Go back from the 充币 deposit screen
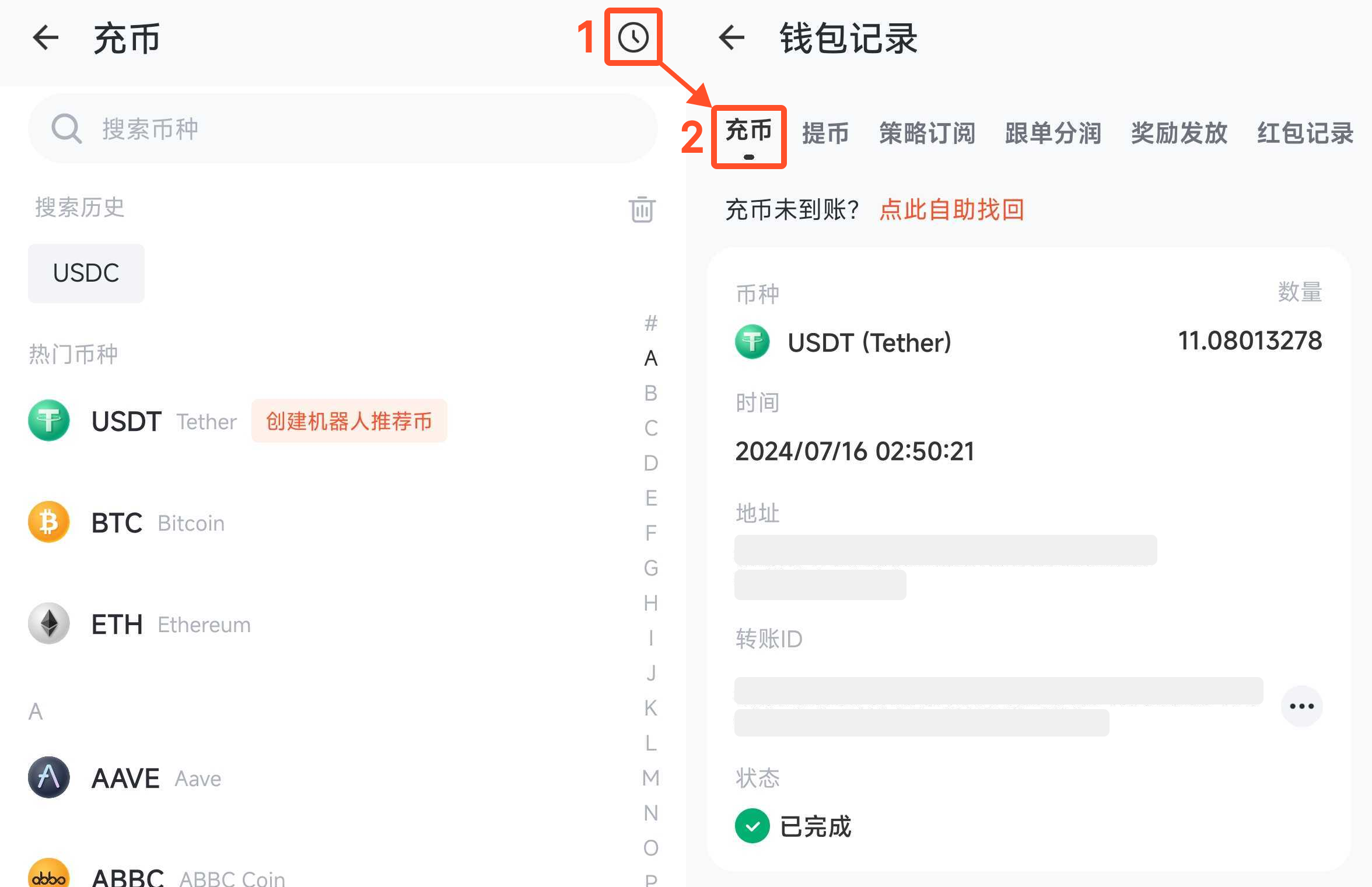1372x887 pixels. [x=45, y=38]
